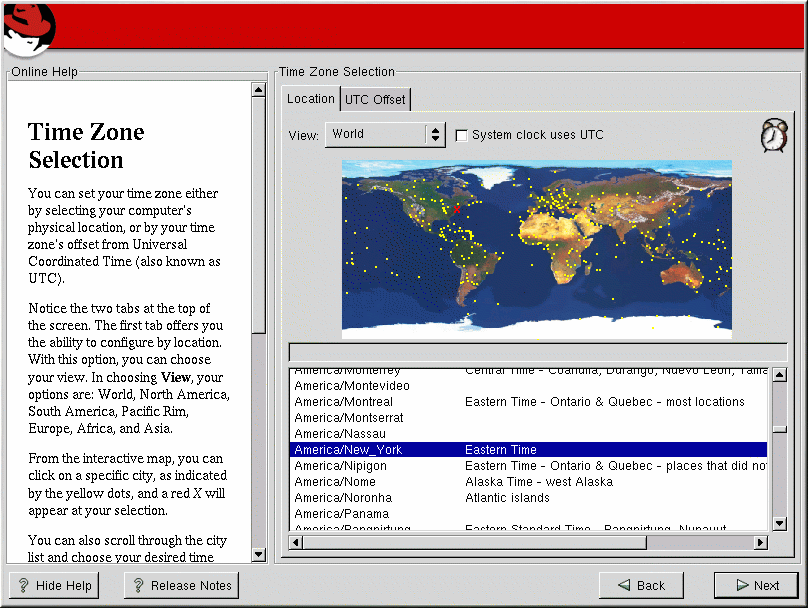Open the Release Notes
The height and width of the screenshot is (608, 808).
click(x=181, y=585)
